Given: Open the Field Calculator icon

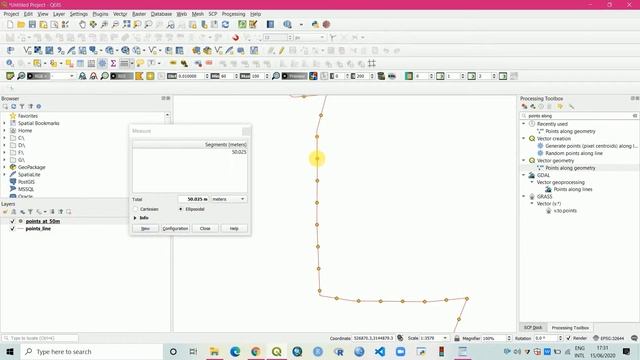Looking at the screenshot, I should click(91, 63).
